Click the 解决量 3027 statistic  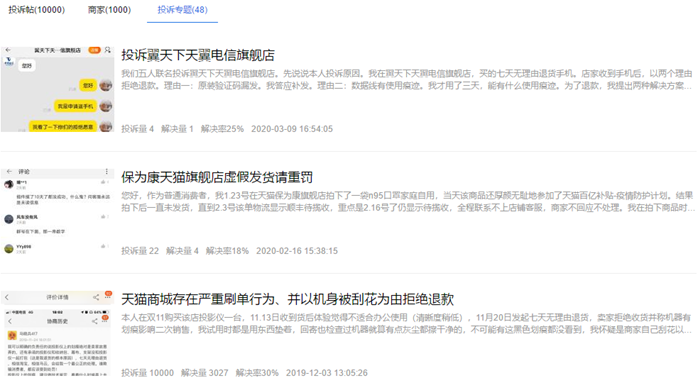click(x=205, y=373)
